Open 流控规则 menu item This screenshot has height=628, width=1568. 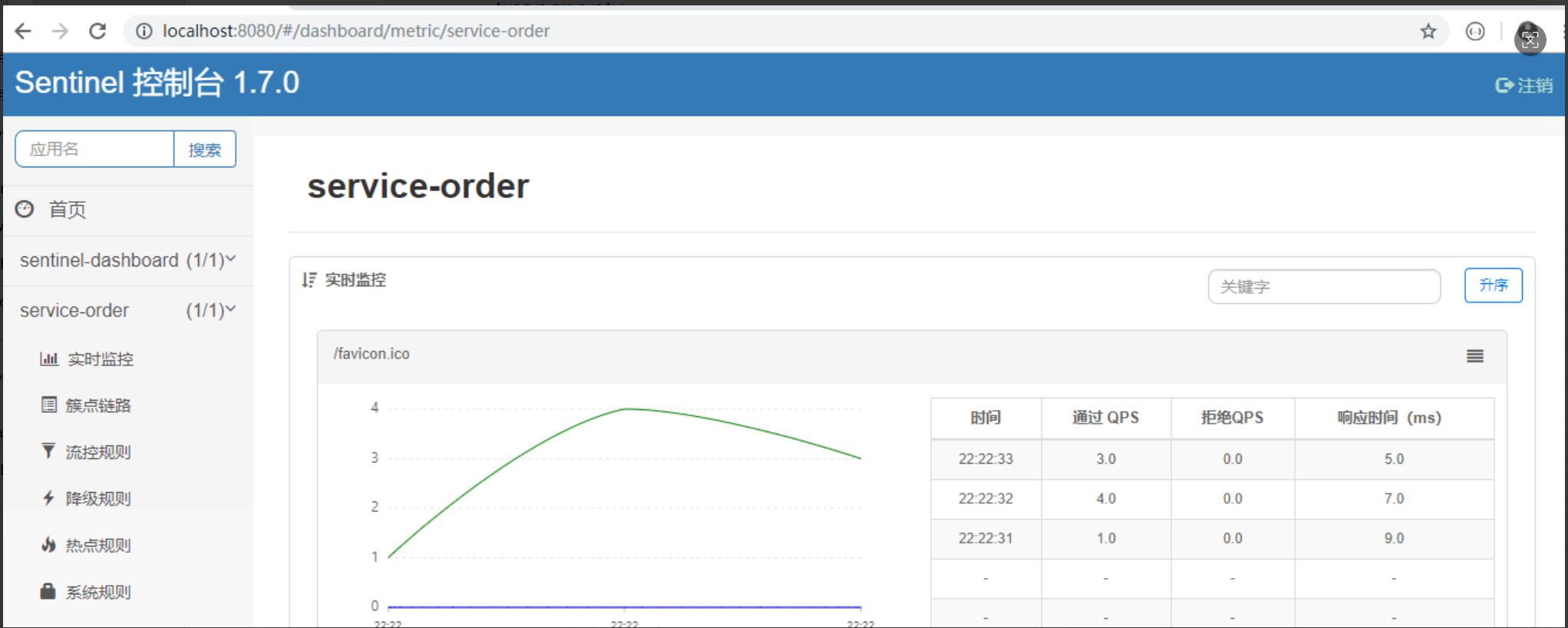click(x=98, y=452)
